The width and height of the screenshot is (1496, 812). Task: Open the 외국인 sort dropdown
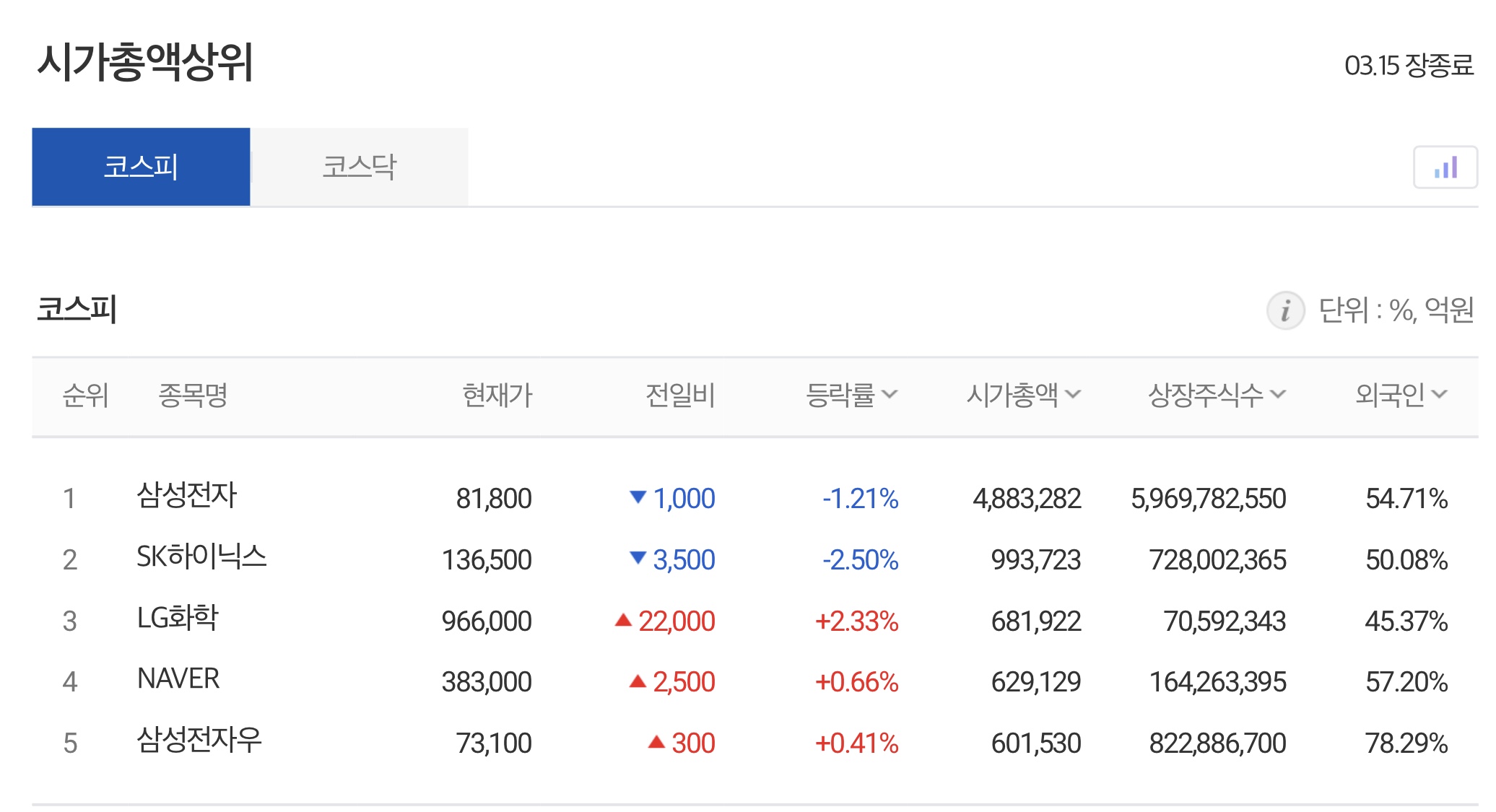pyautogui.click(x=1440, y=395)
